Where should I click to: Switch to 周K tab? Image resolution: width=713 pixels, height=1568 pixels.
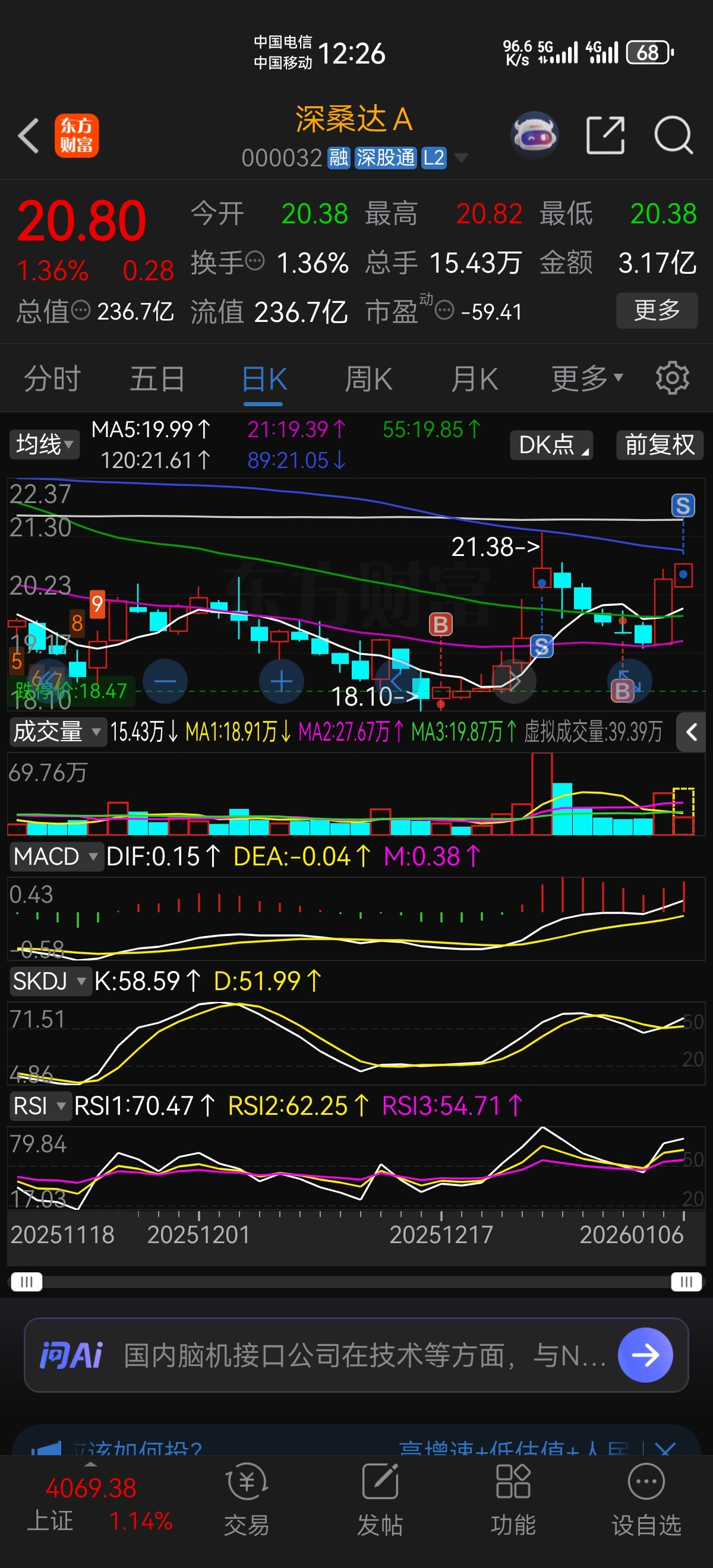(x=368, y=378)
